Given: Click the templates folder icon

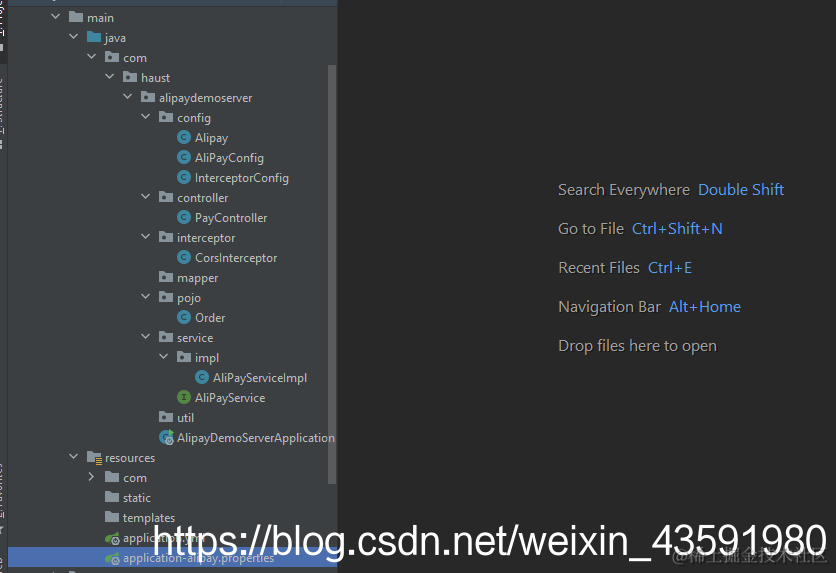Looking at the screenshot, I should (112, 517).
